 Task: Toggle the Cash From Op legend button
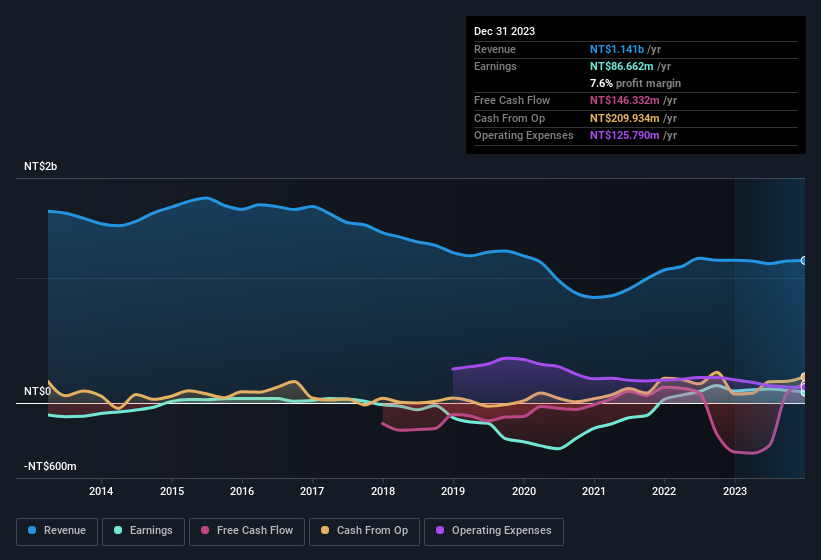(364, 531)
